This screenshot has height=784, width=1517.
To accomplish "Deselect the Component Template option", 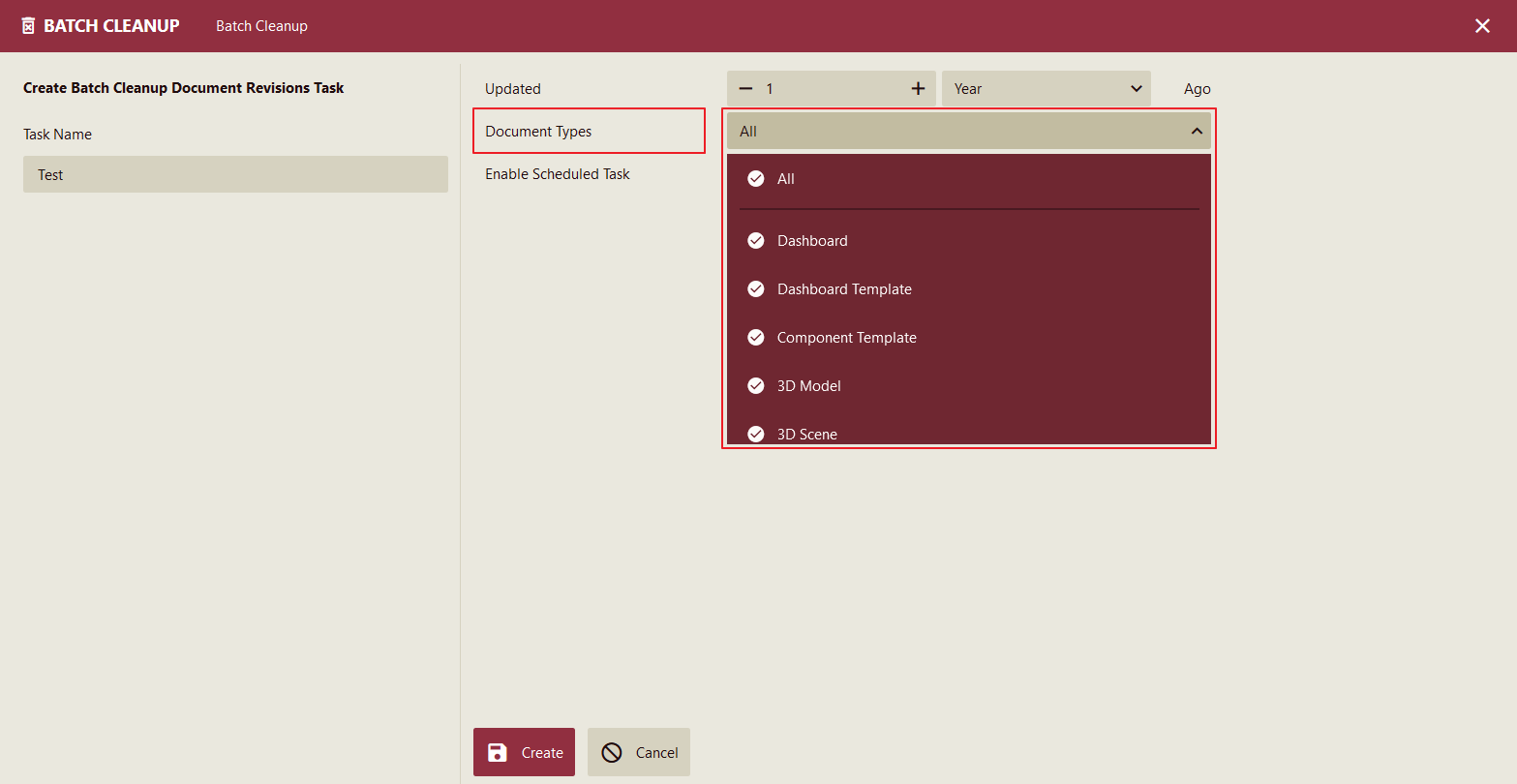I will [x=756, y=338].
